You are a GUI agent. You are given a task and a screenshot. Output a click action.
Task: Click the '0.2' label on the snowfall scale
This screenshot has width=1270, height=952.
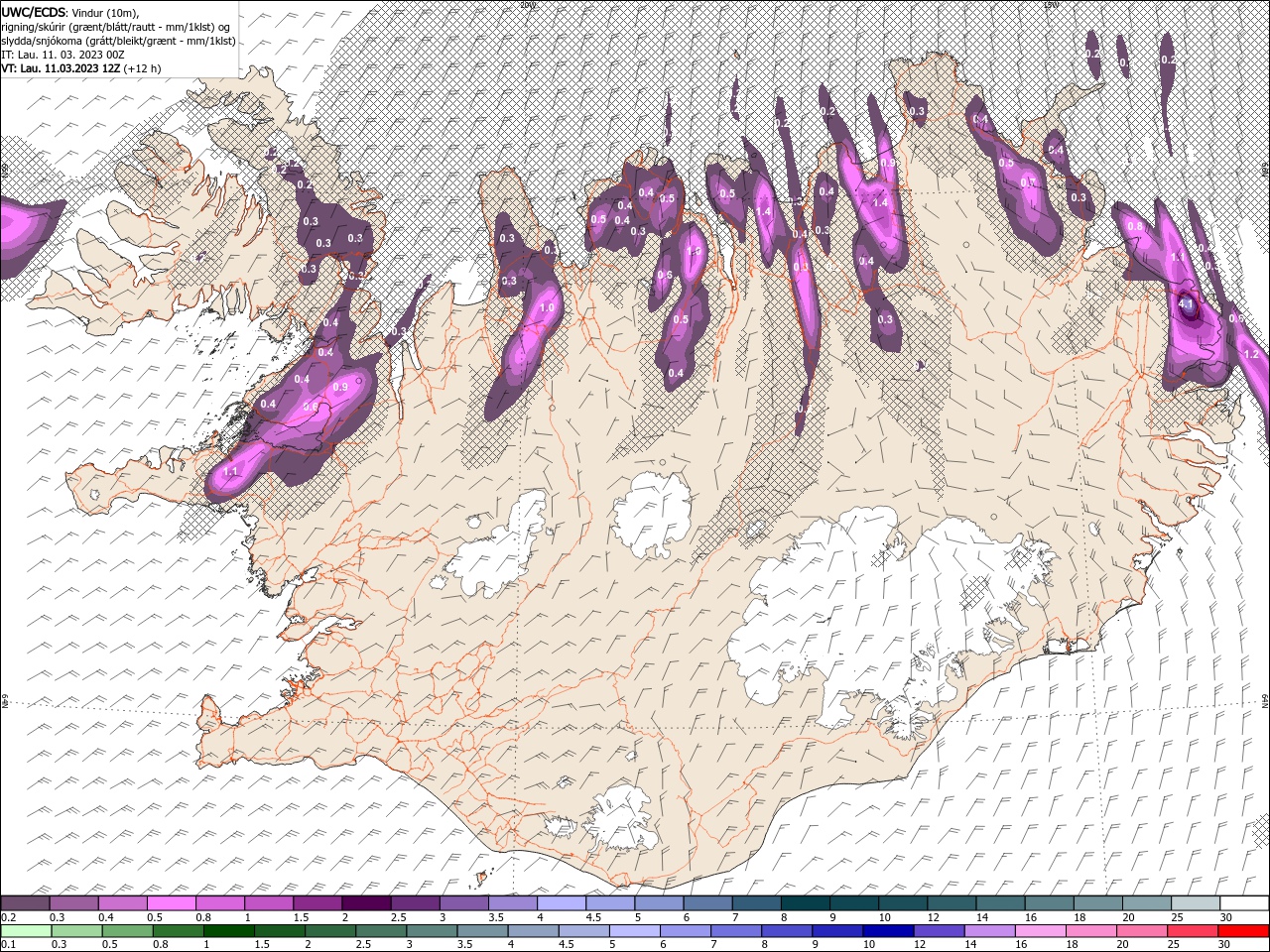coord(9,917)
